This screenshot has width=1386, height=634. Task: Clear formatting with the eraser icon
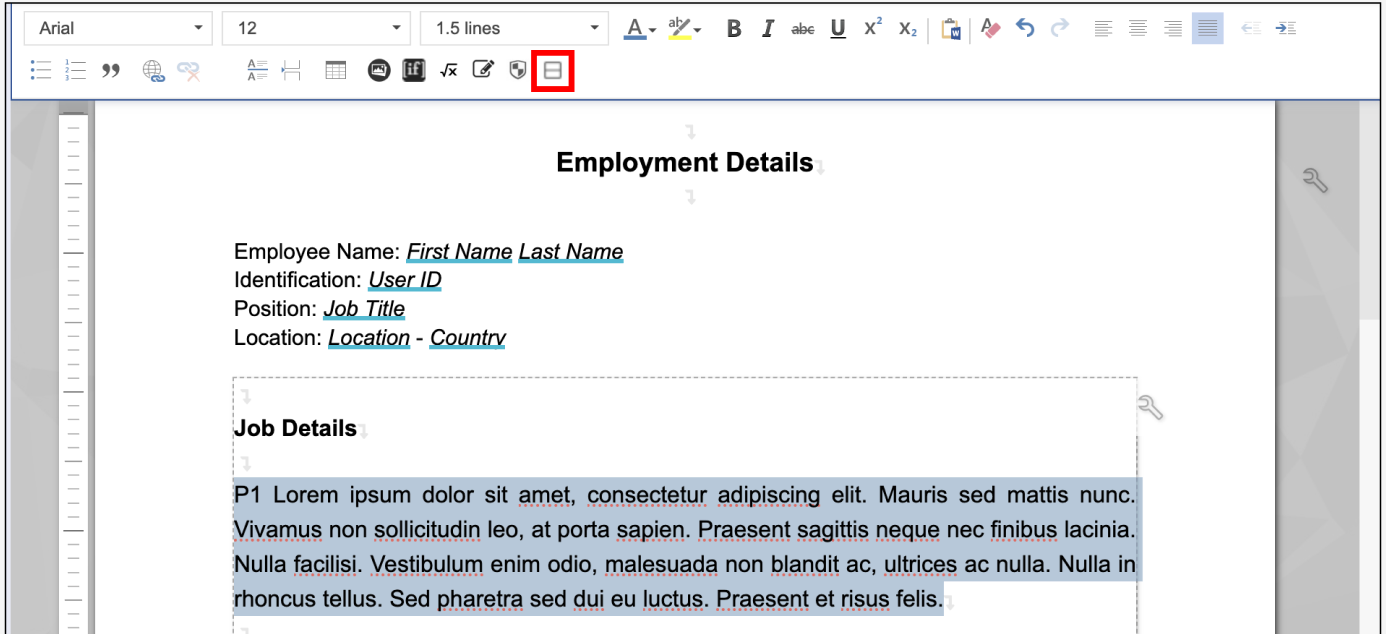(x=990, y=29)
